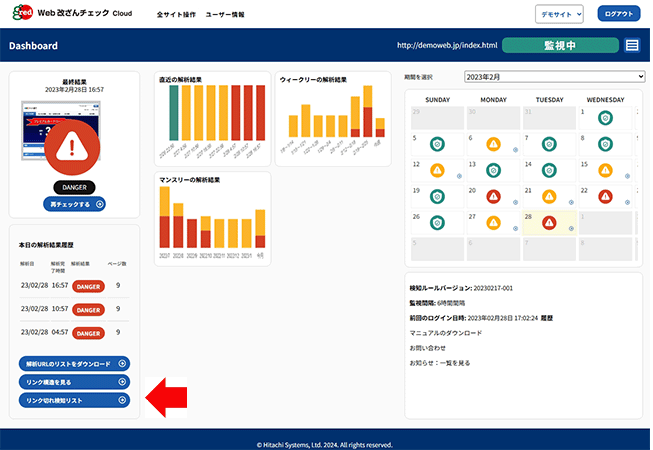Open the マニュアルのダウンロード link

coord(445,331)
